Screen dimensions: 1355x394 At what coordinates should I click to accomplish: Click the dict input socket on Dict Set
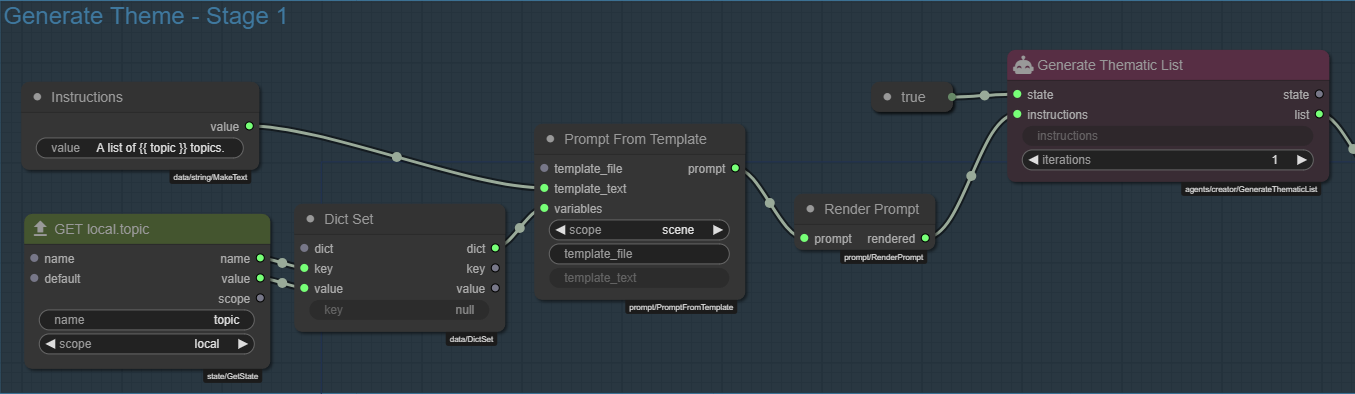304,248
